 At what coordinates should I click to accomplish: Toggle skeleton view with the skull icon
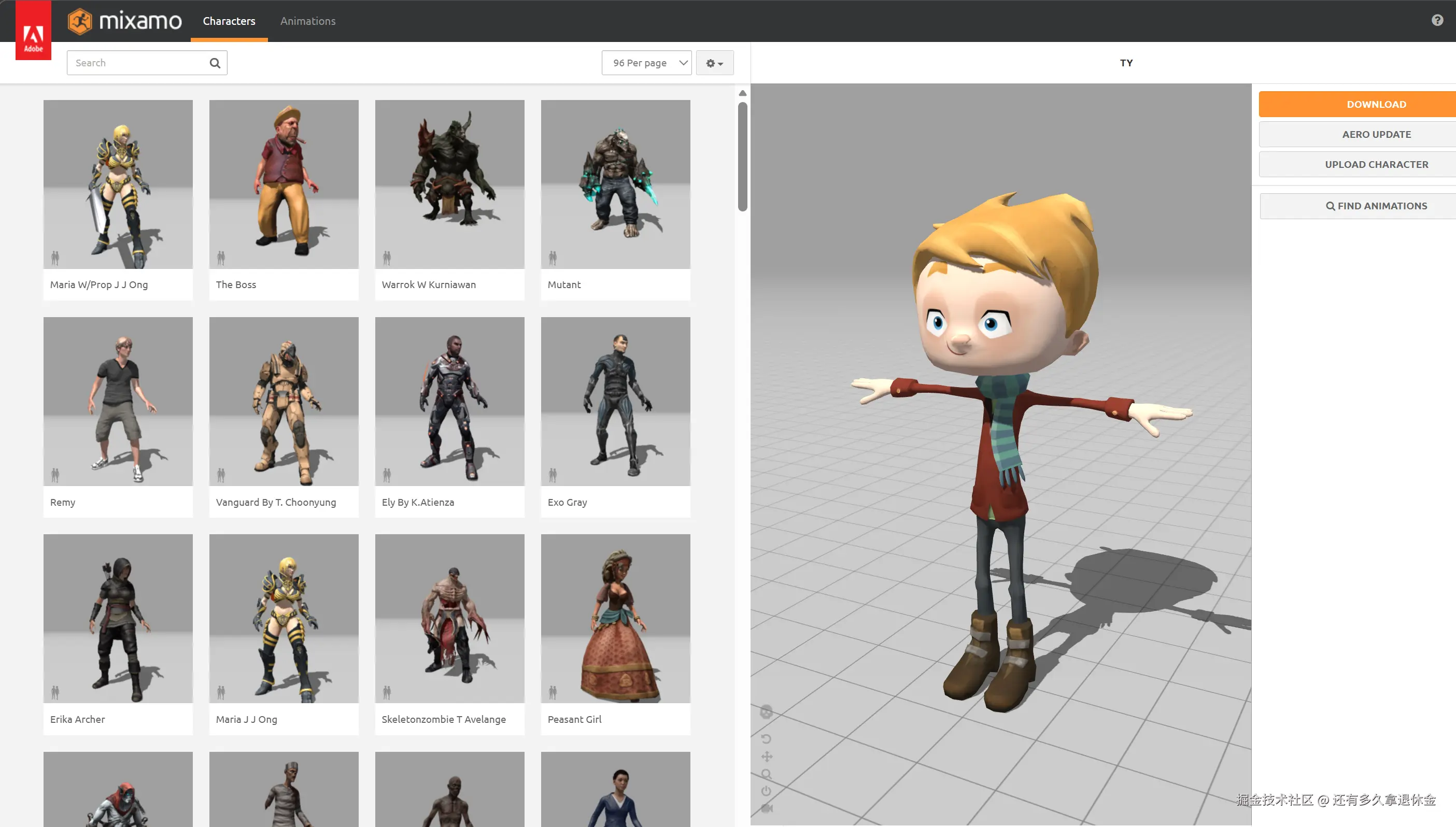766,711
